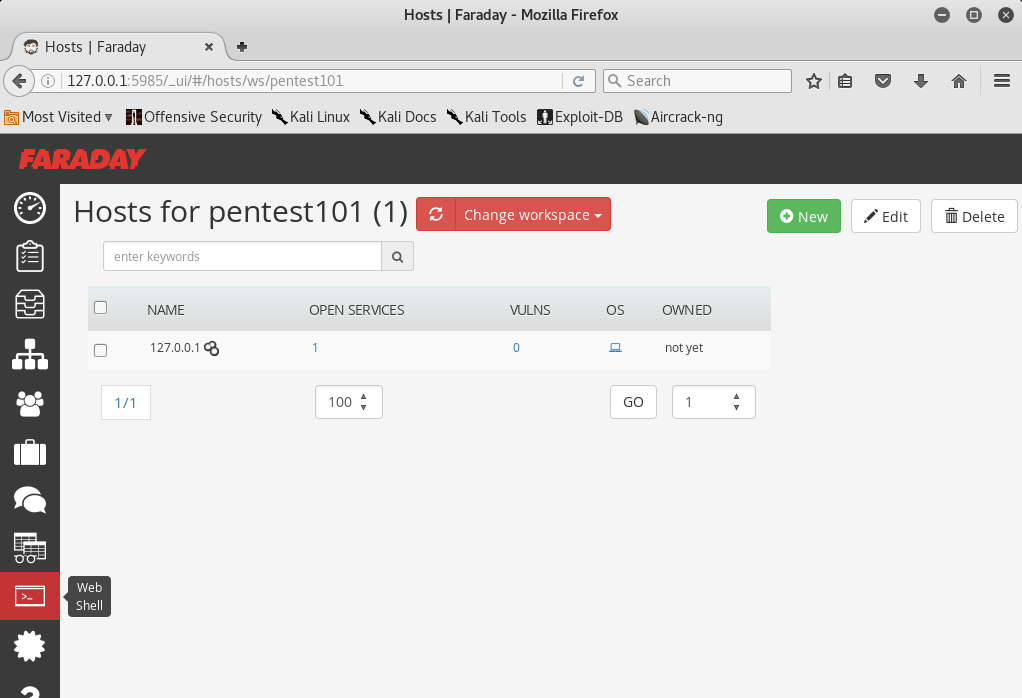Viewport: 1022px width, 698px height.
Task: Click the Pocket icon in Firefox toolbar
Action: [883, 81]
